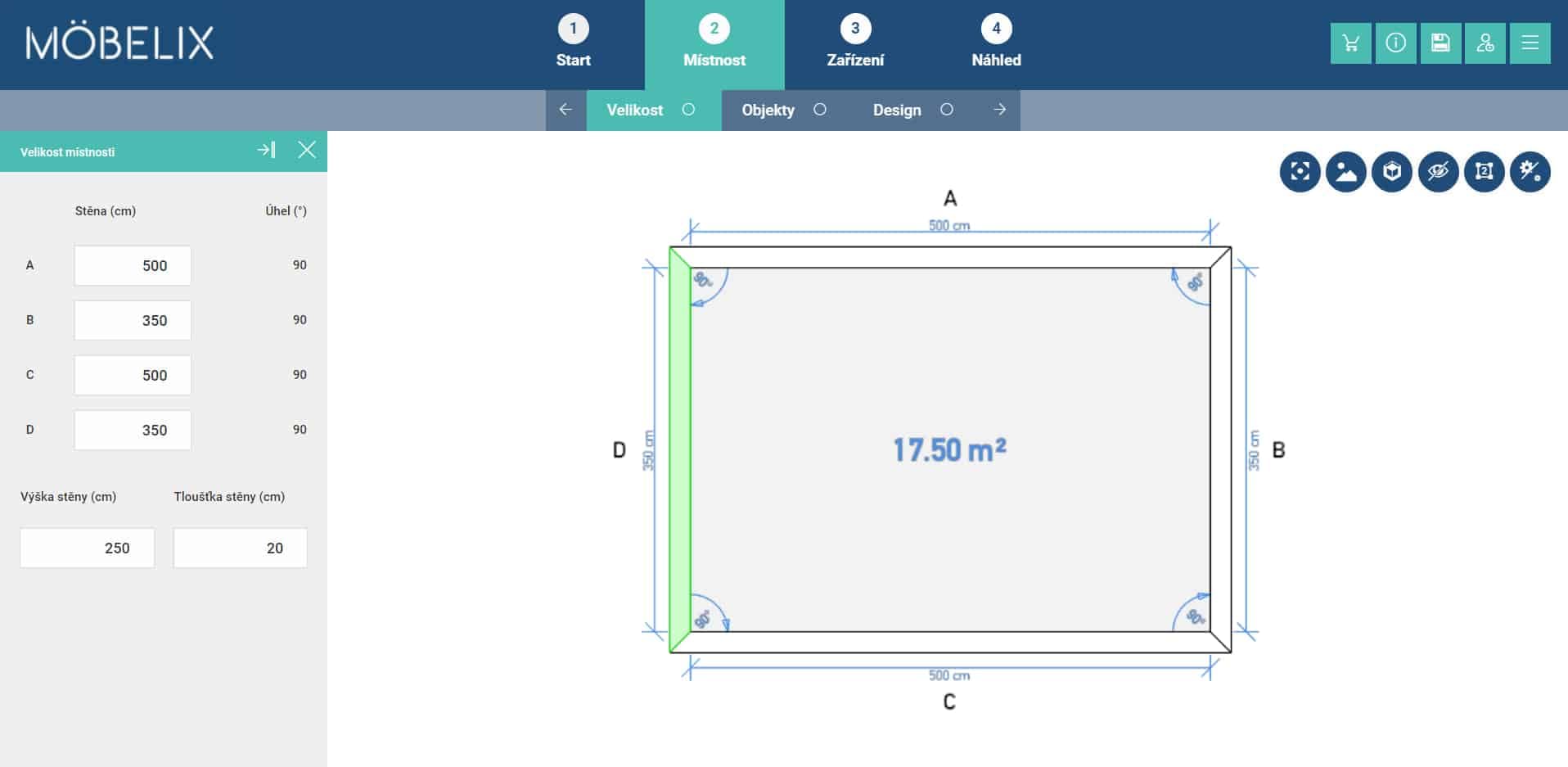
Task: Click wall label B beside the plan
Action: click(1278, 449)
